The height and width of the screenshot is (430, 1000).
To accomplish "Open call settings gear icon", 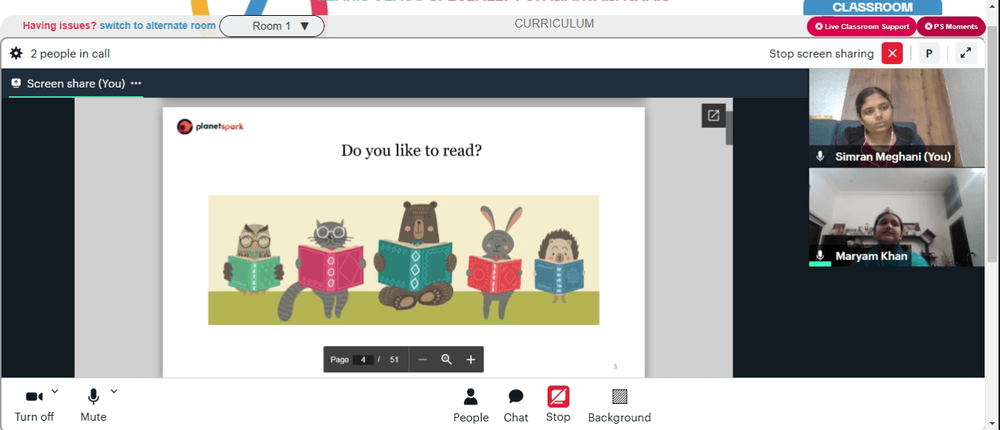I will pos(16,54).
